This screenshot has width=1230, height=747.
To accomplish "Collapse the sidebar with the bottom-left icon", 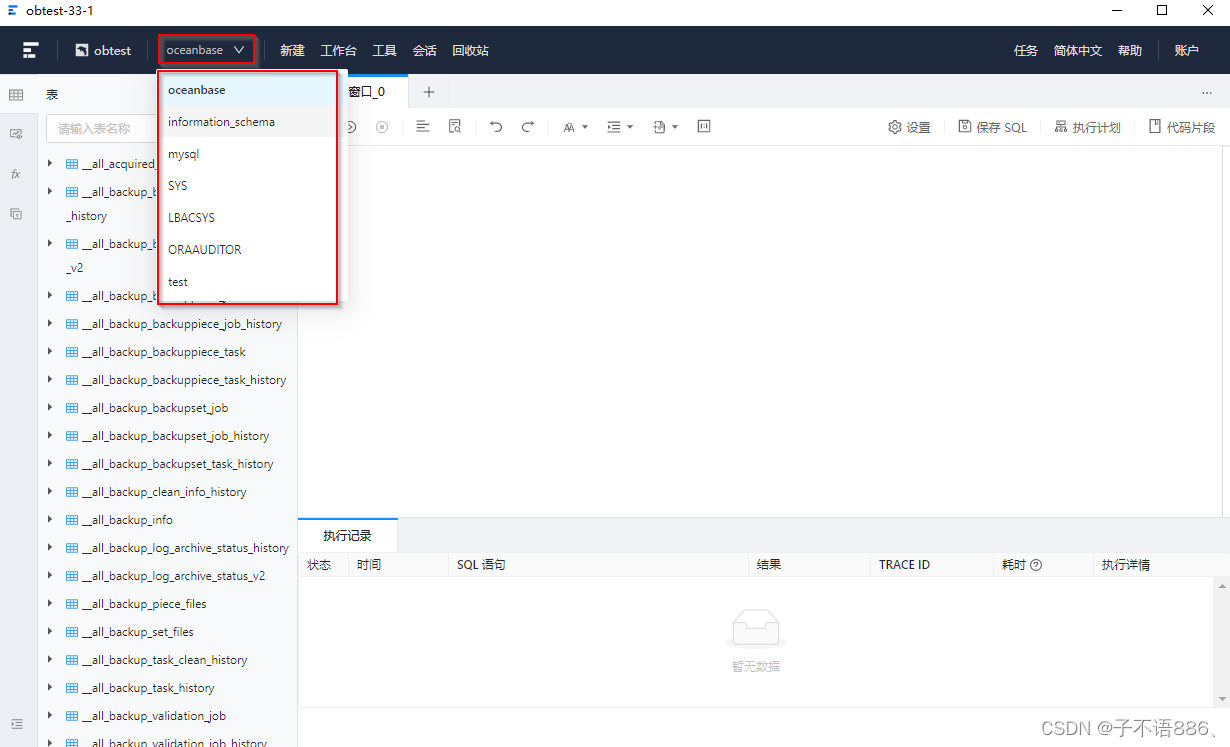I will [16, 724].
